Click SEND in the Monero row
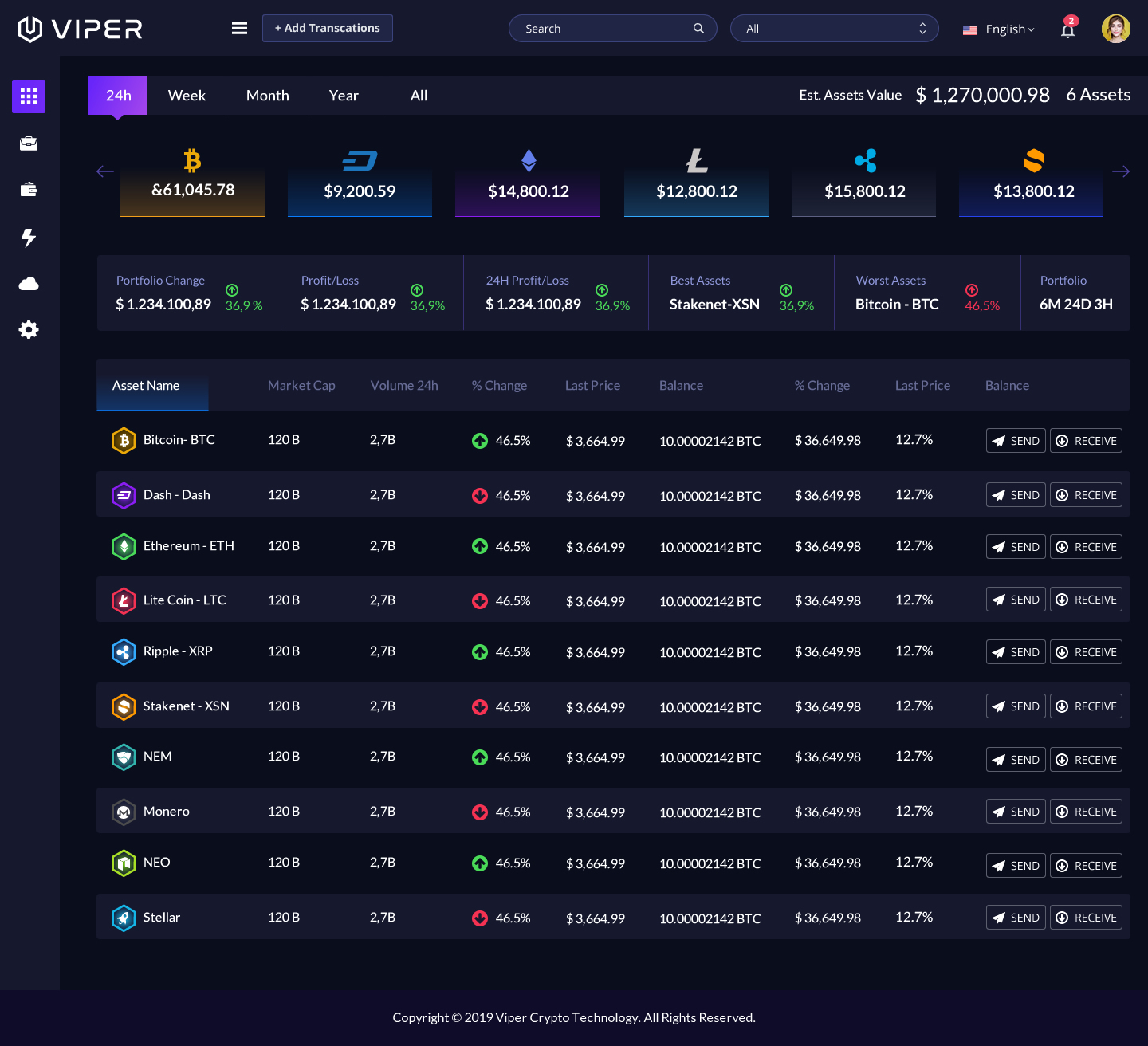The height and width of the screenshot is (1046, 1148). (x=1016, y=812)
